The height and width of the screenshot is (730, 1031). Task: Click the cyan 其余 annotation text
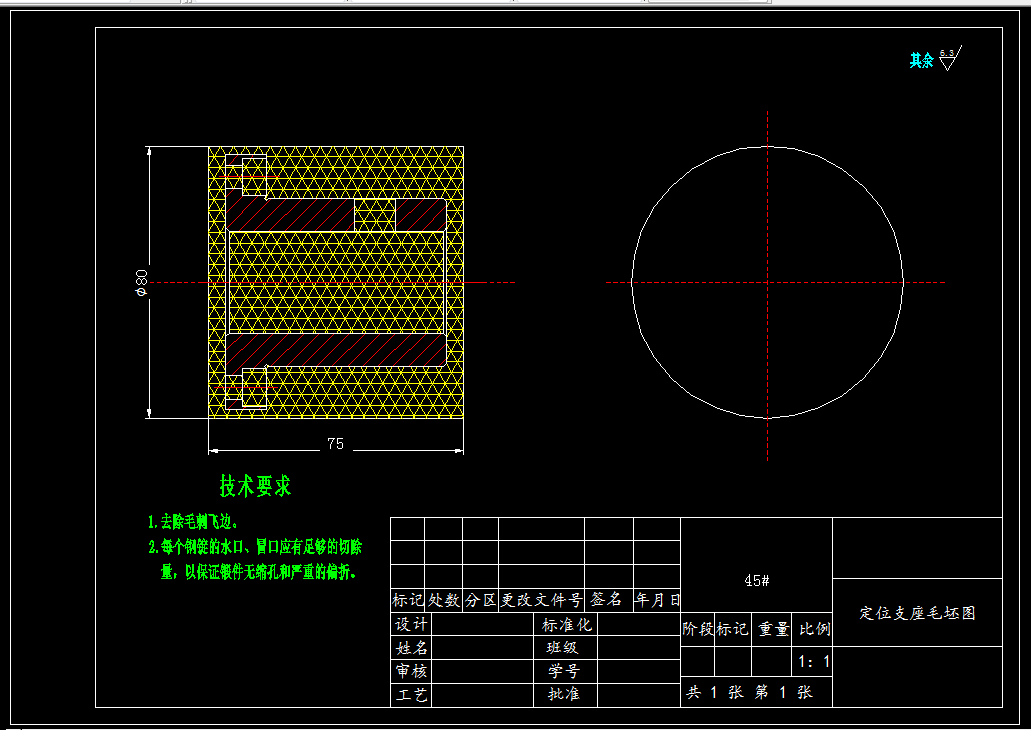pyautogui.click(x=921, y=61)
